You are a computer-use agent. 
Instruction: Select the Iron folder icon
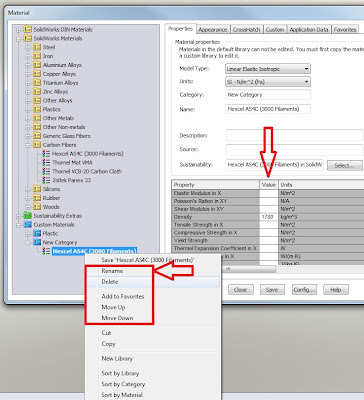pyautogui.click(x=37, y=56)
